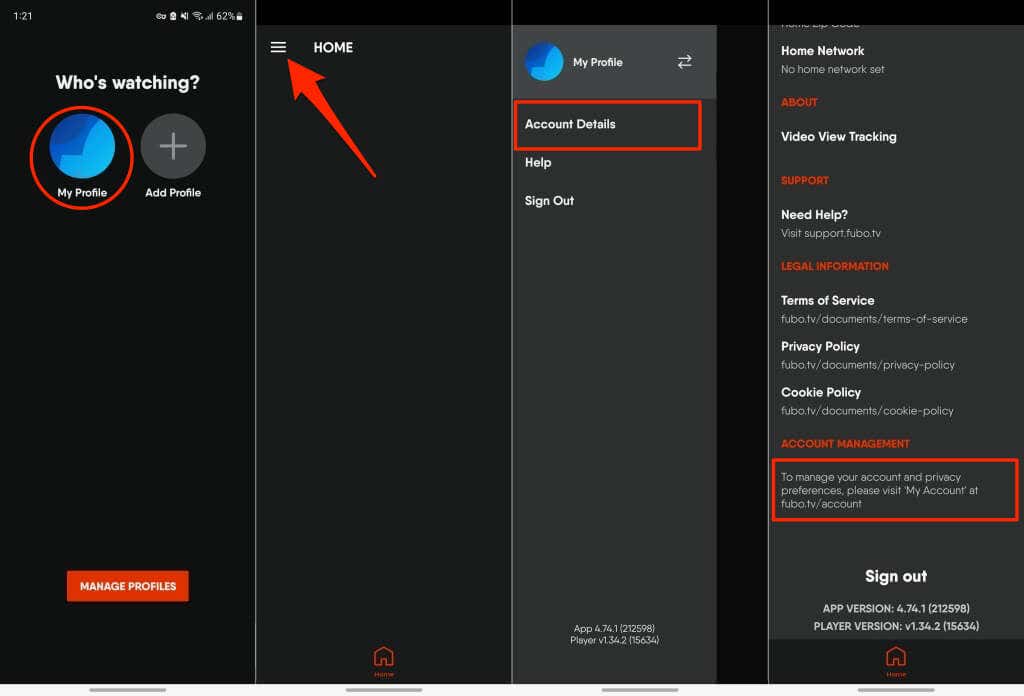
Task: Select the Home icon in bottom bar
Action: 384,657
